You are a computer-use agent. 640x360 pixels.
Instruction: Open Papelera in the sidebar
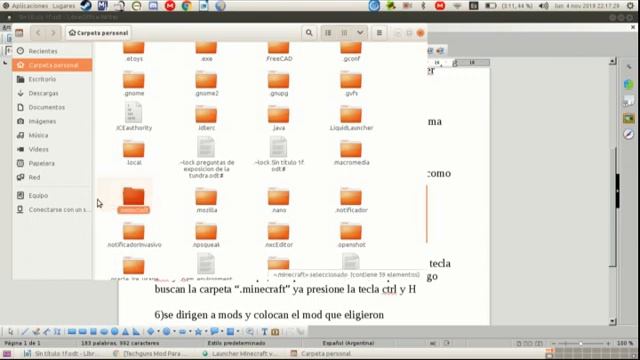[x=52, y=163]
